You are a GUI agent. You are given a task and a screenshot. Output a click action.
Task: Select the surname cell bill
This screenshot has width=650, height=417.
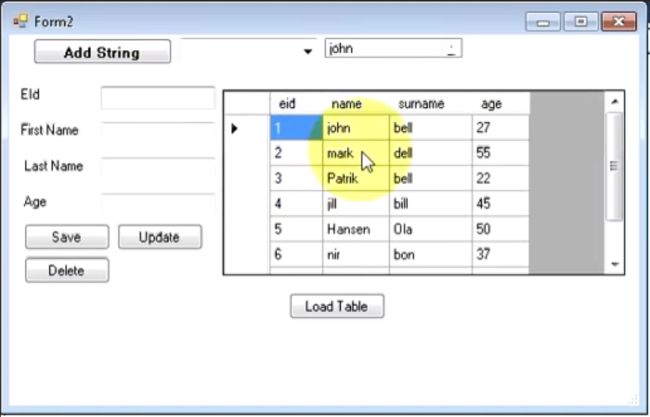click(430, 204)
